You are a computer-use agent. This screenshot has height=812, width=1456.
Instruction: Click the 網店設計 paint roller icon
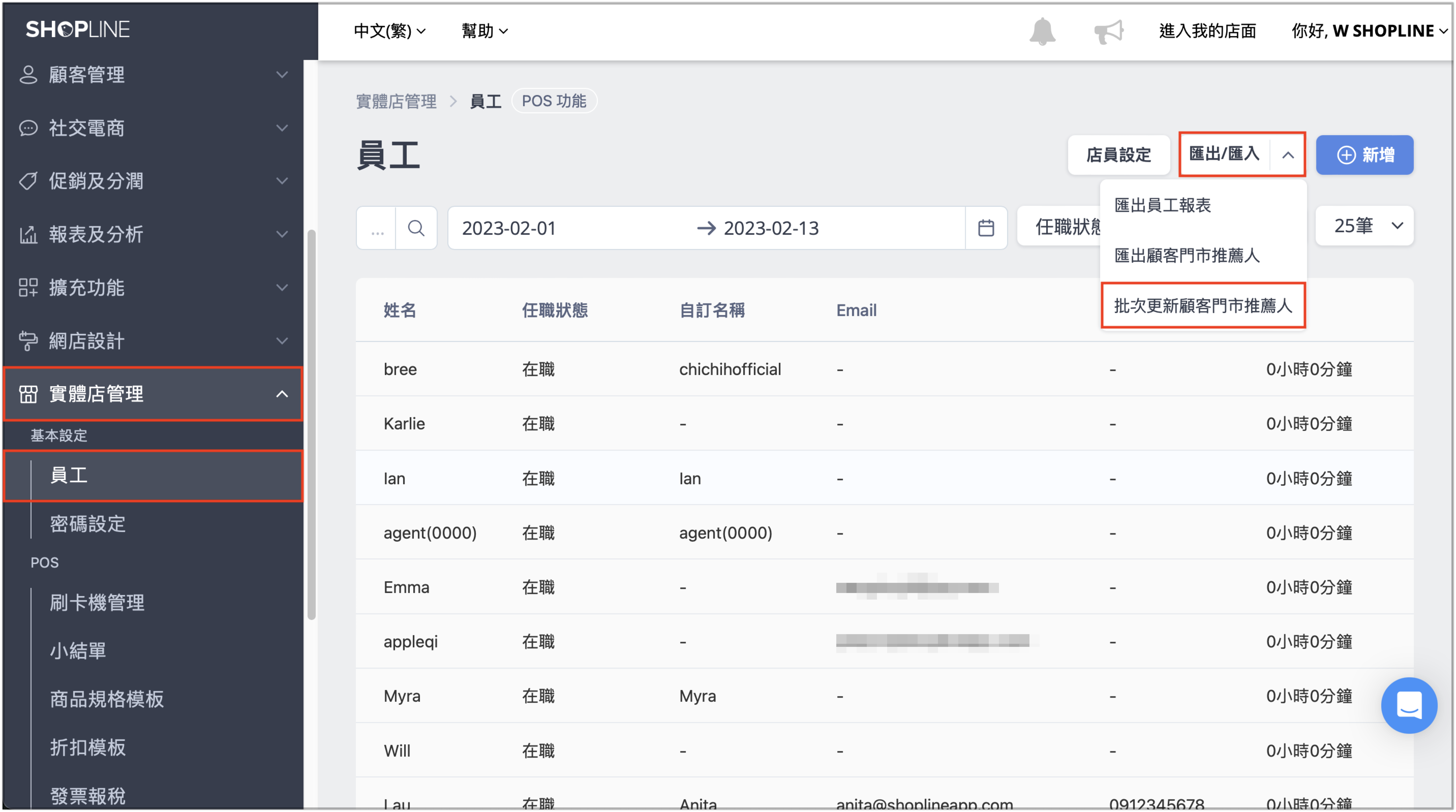(28, 341)
